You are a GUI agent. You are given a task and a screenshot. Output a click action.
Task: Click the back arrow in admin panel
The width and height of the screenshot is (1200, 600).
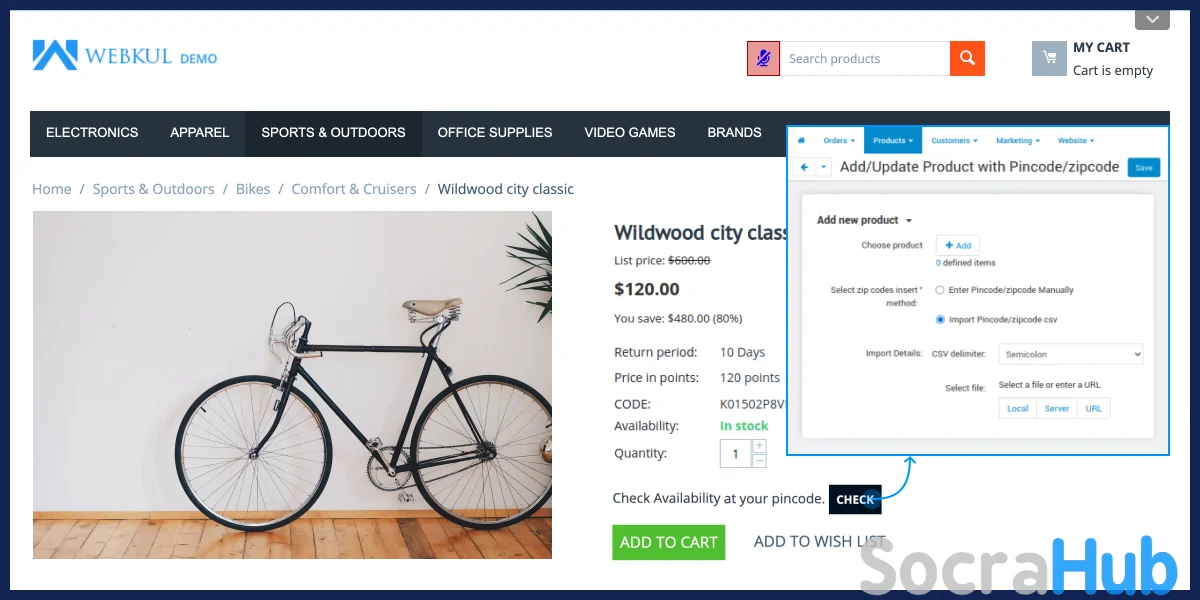tap(805, 167)
